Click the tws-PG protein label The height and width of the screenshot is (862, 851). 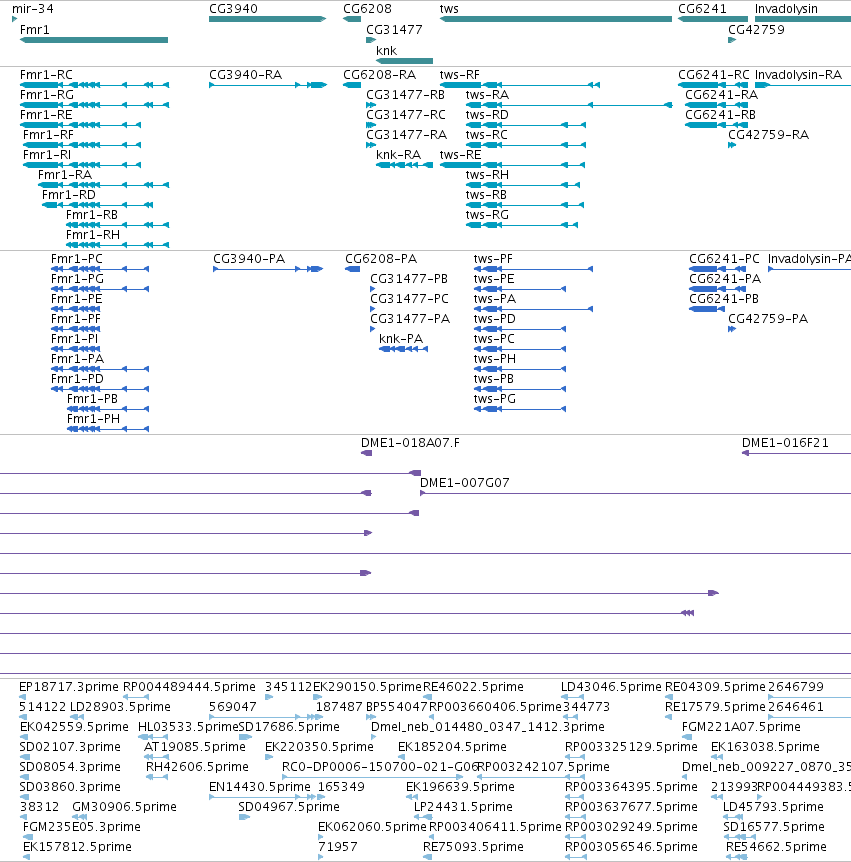click(x=495, y=399)
